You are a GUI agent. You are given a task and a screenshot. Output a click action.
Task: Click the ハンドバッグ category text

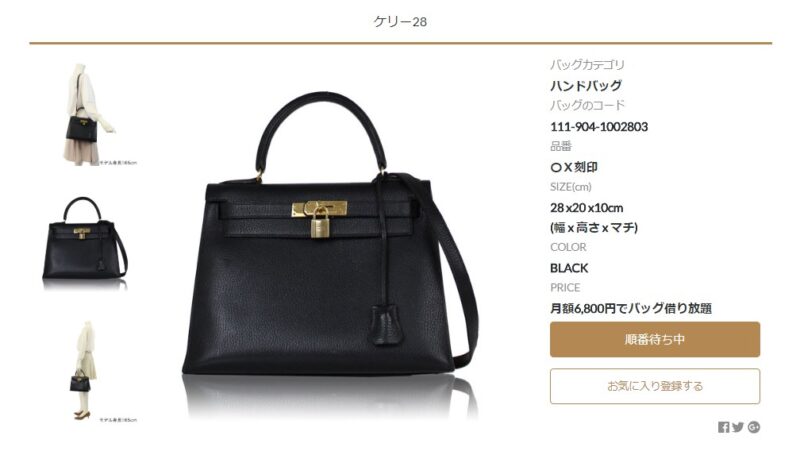pyautogui.click(x=586, y=85)
